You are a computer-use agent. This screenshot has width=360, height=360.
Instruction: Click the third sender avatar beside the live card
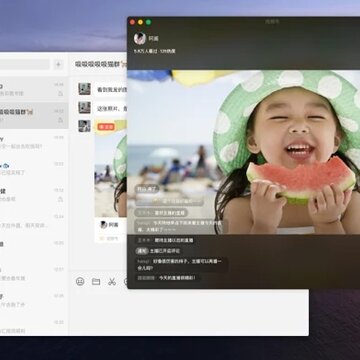click(84, 126)
